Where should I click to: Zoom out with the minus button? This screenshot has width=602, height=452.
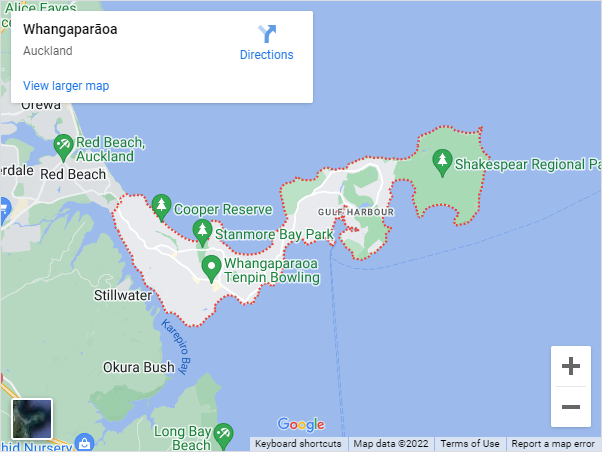point(571,407)
